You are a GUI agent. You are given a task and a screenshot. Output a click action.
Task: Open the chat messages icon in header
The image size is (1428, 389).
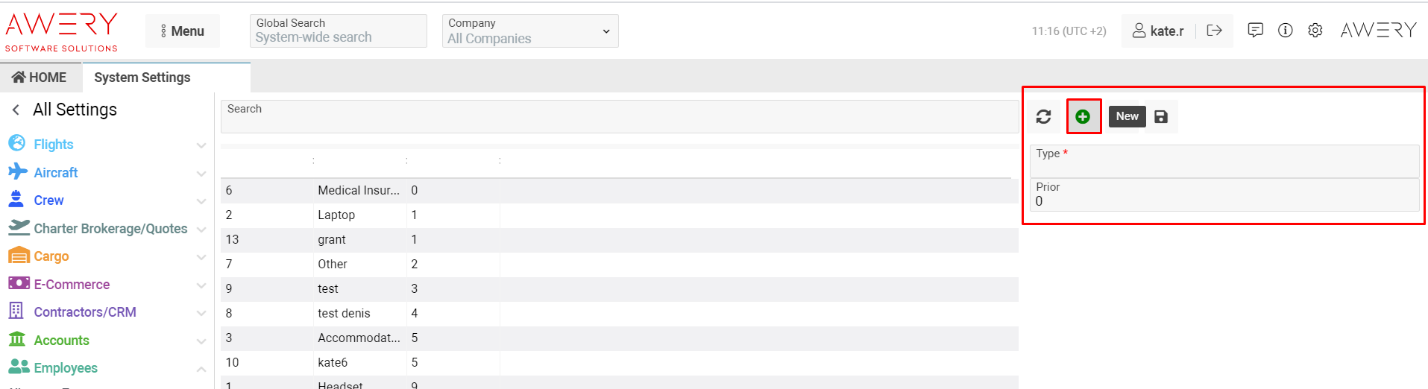coord(1256,31)
